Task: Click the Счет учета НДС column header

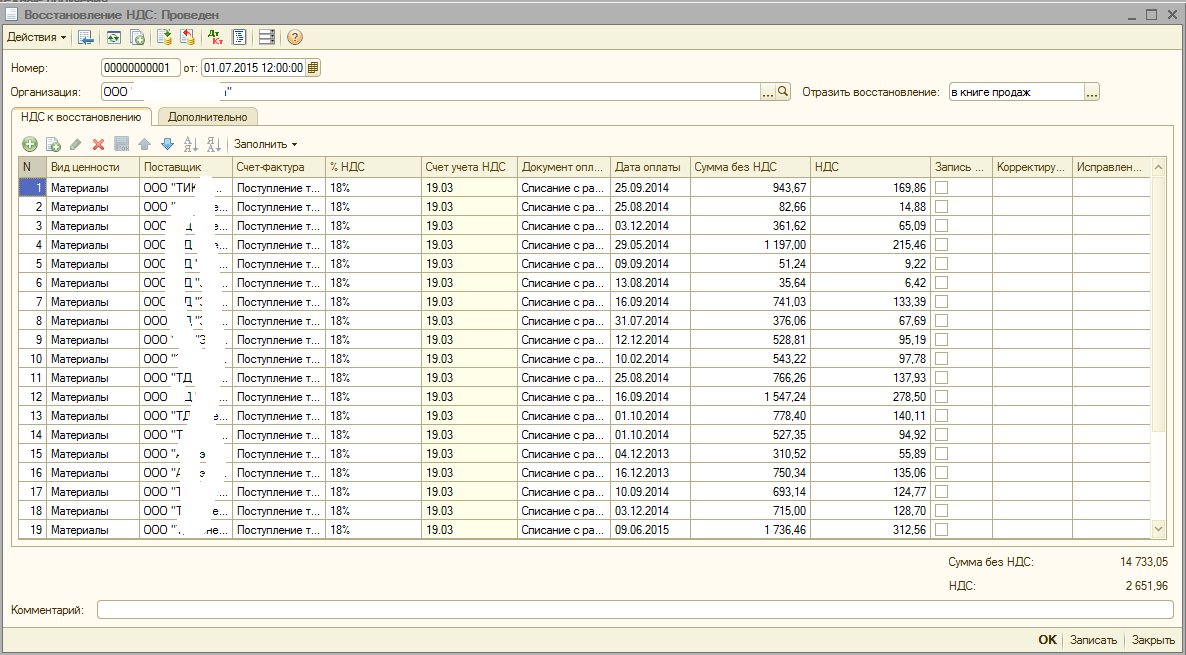Action: click(469, 167)
